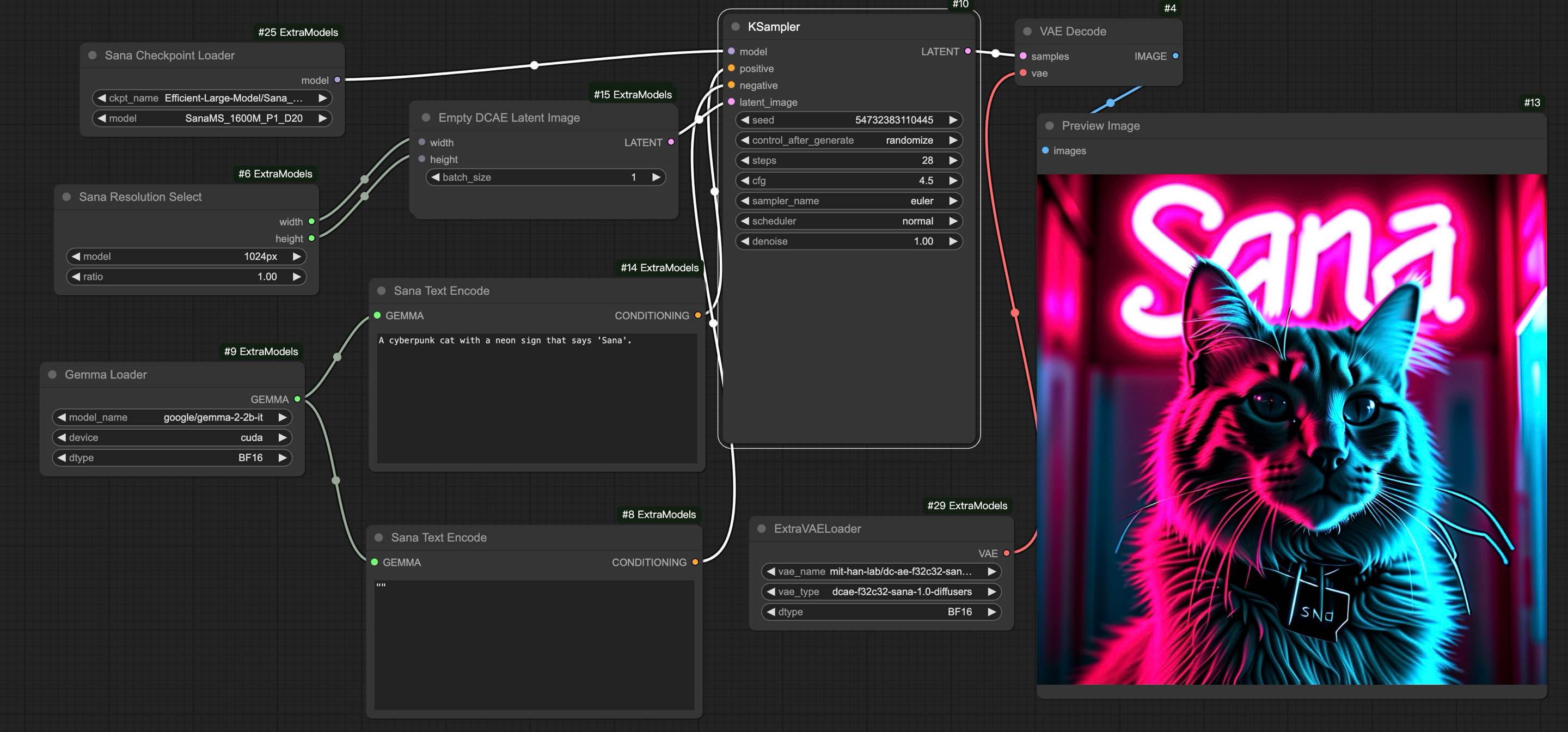
Task: Click the Sana Checkpoint Loader model output socket
Action: 337,80
